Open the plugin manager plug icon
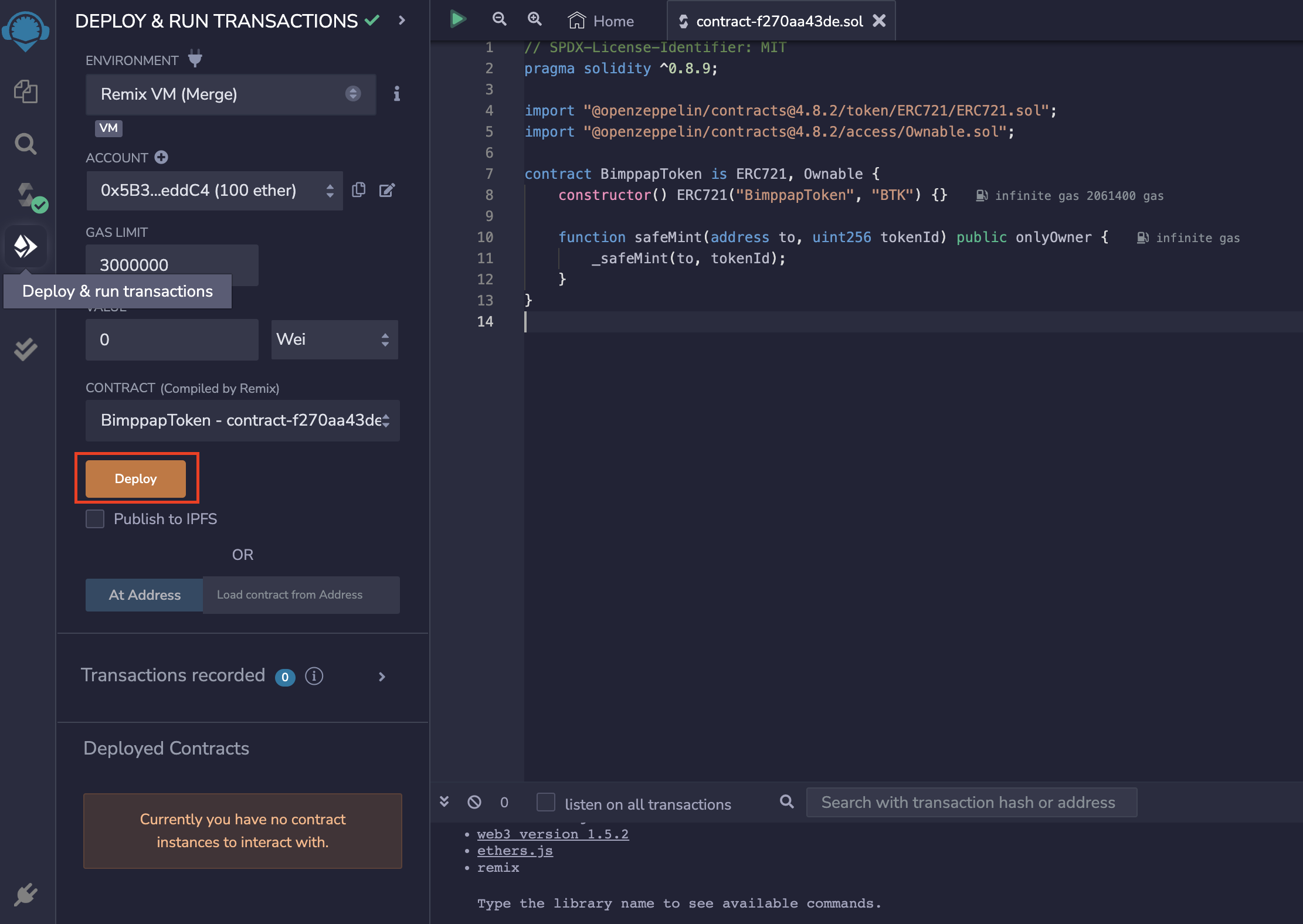1303x924 pixels. (25, 895)
